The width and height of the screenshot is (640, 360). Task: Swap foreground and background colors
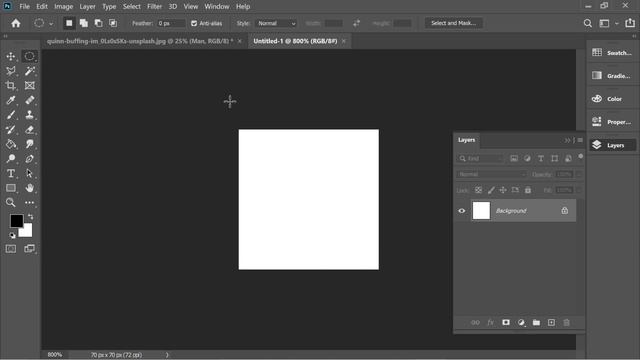coord(31,217)
